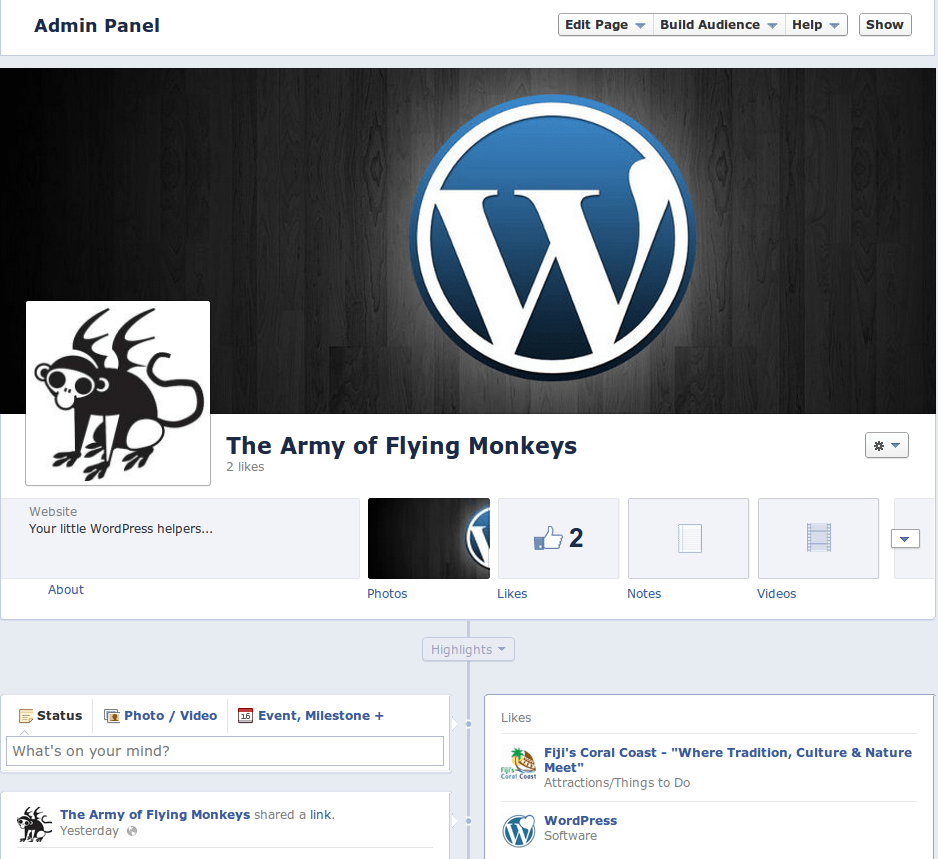Focus the What's on your mind field
The image size is (938, 859).
[x=225, y=751]
